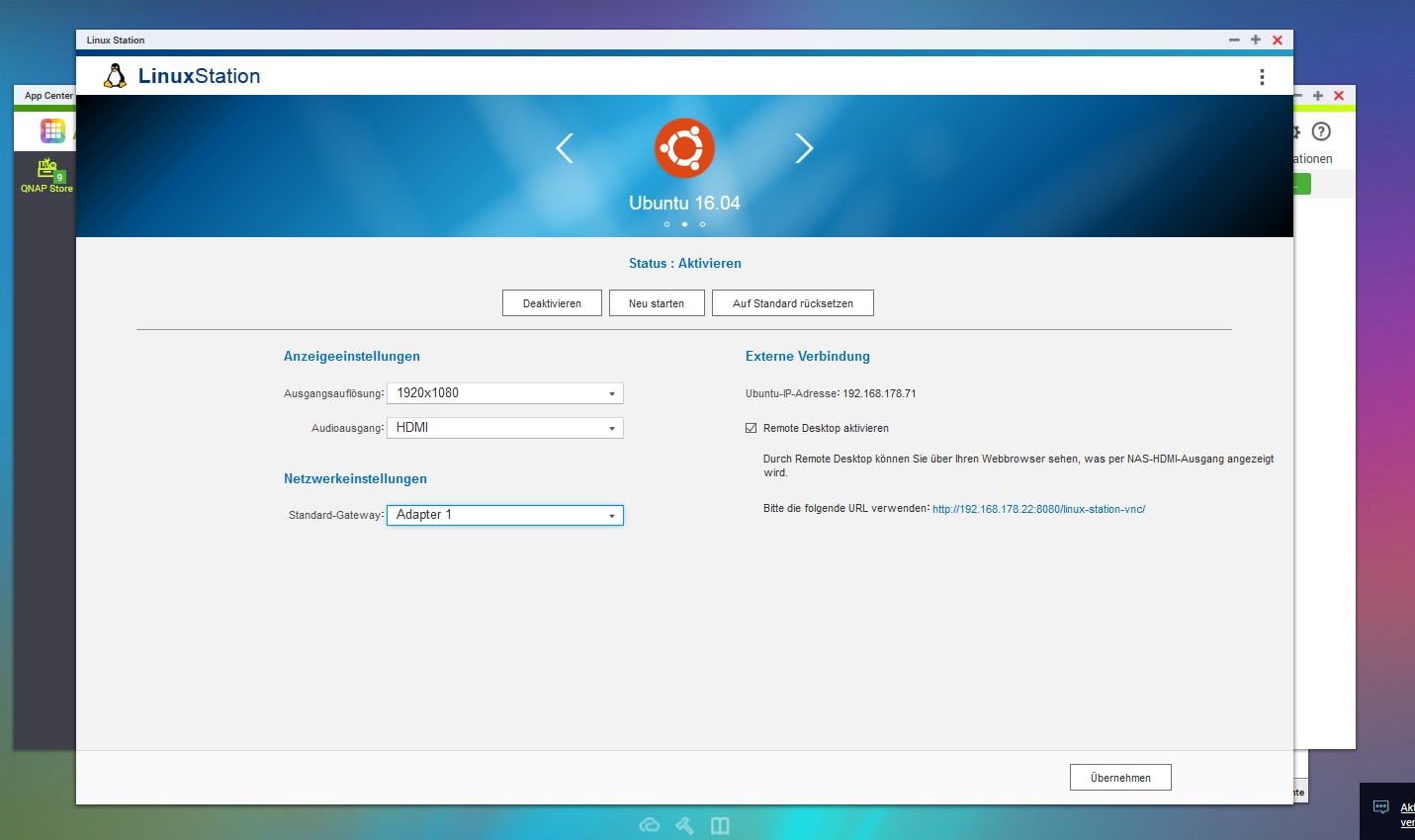The height and width of the screenshot is (840, 1415).
Task: Click the Ubuntu 16.04 logo icon
Action: [x=684, y=148]
